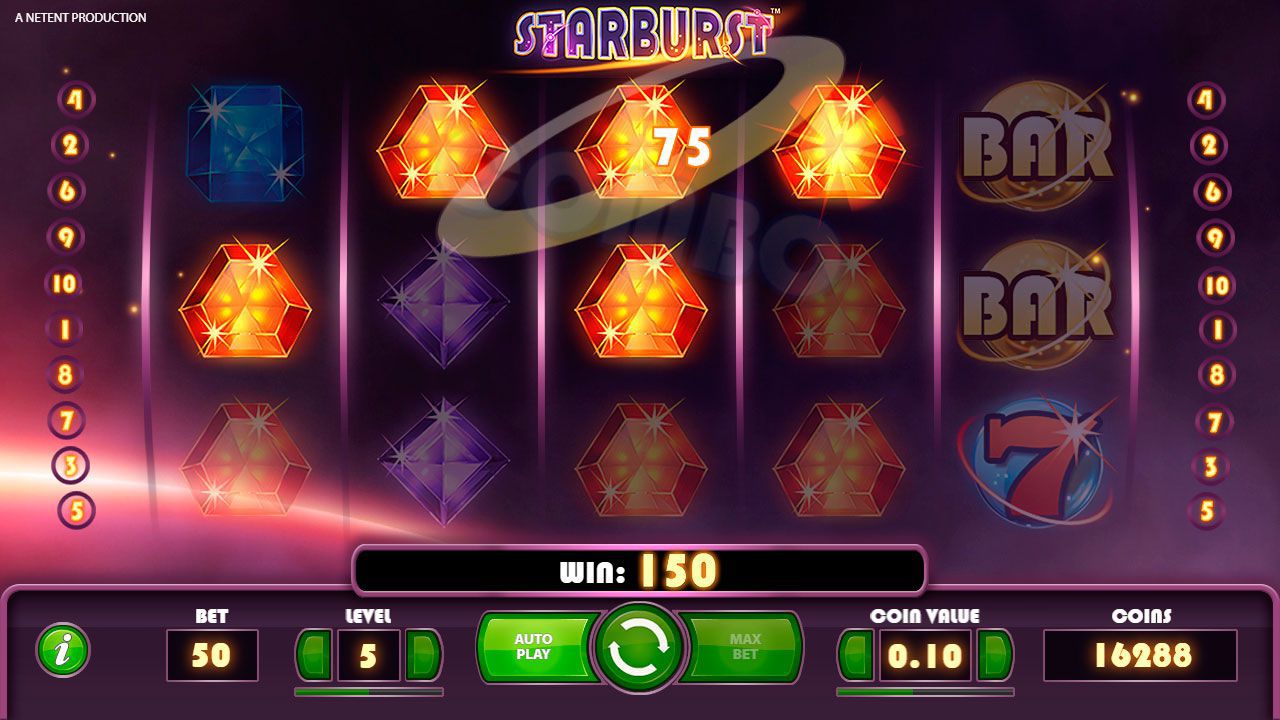Start Auto Play mode
The image size is (1280, 720).
point(537,647)
